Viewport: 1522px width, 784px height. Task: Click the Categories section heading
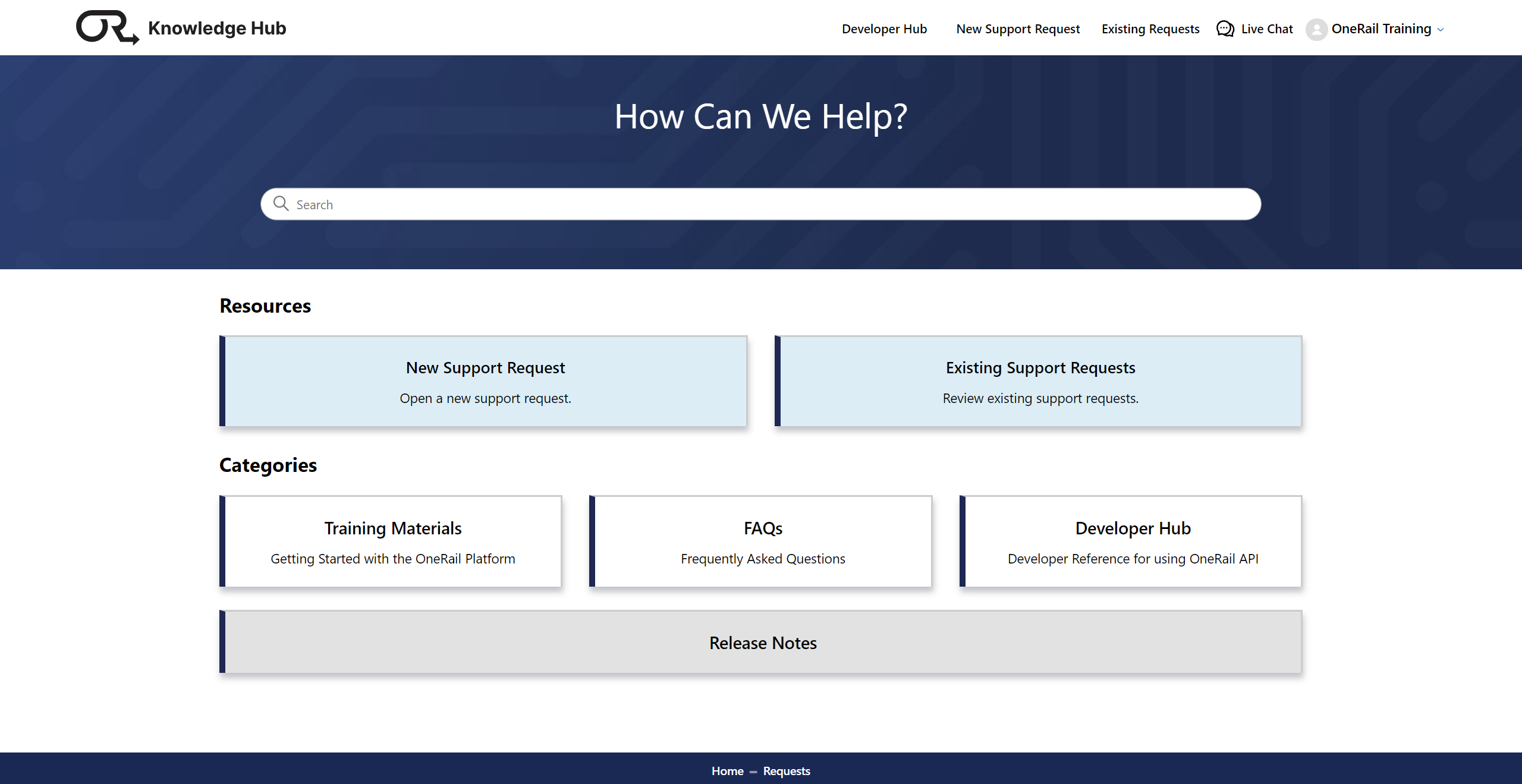click(268, 465)
